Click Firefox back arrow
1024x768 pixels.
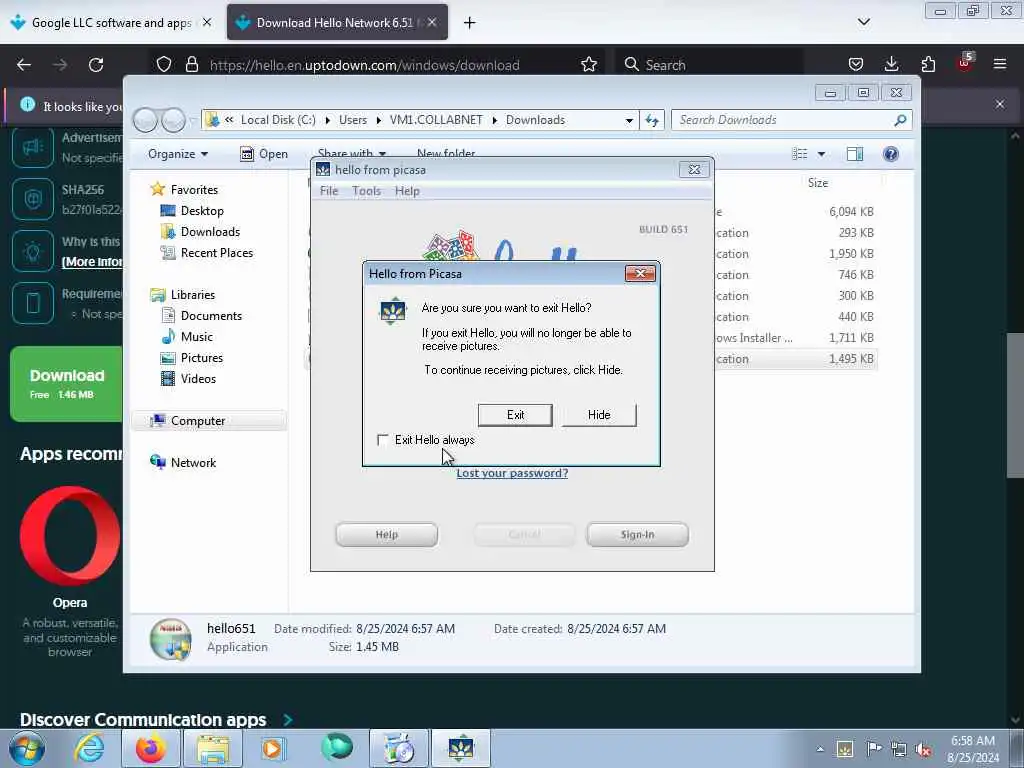tap(24, 65)
